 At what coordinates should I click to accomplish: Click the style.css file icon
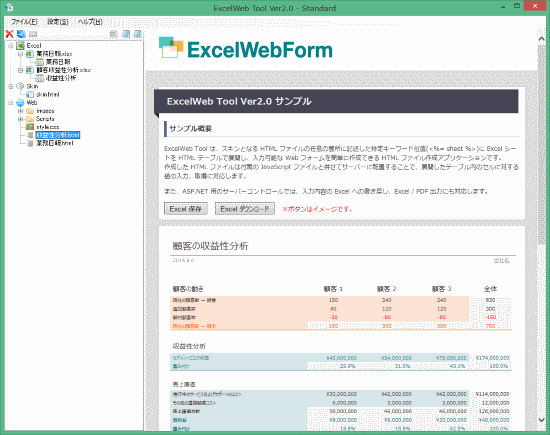pos(30,127)
